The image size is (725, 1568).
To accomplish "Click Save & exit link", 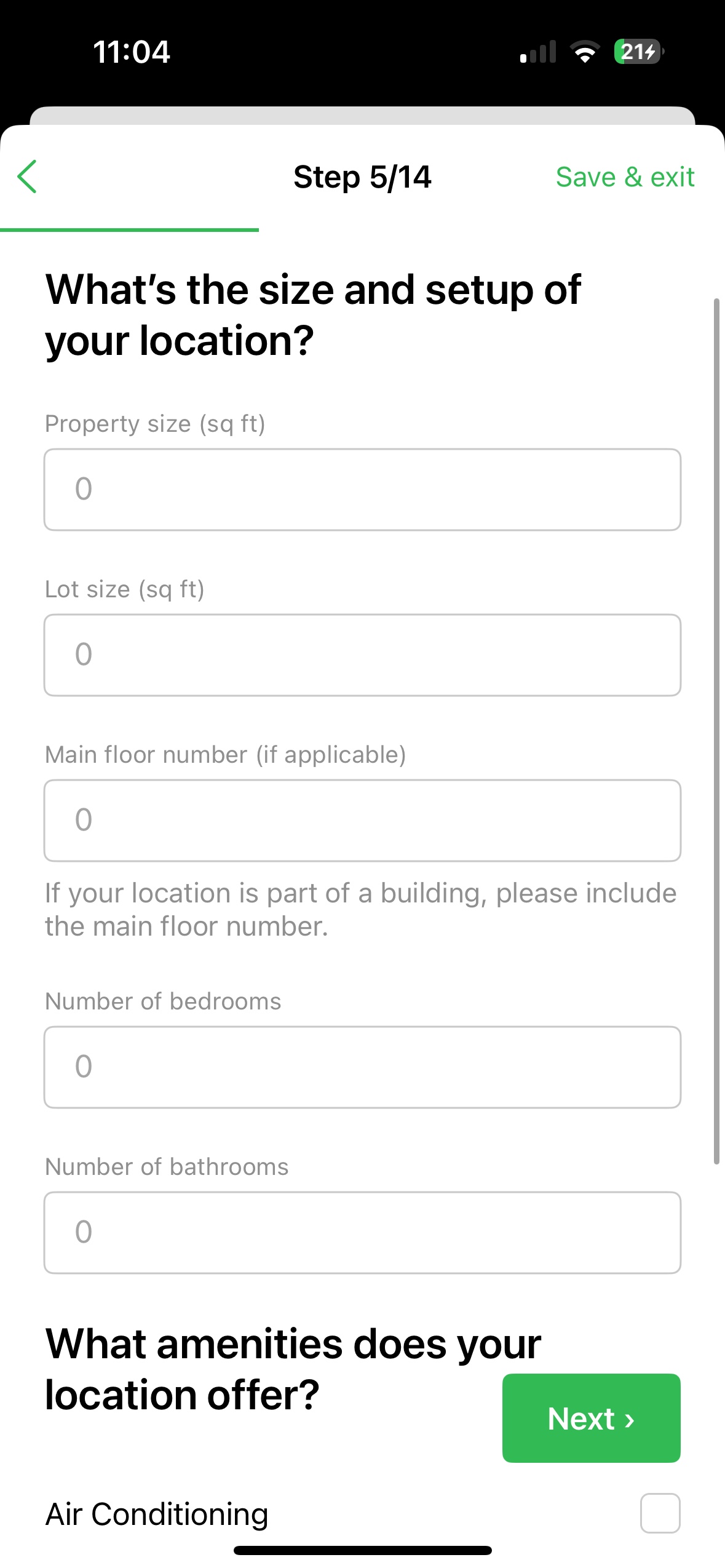I will coord(625,177).
